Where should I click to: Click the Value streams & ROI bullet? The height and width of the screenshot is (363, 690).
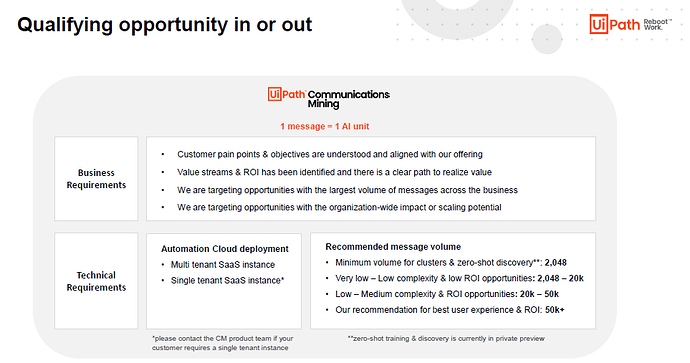[x=334, y=172]
